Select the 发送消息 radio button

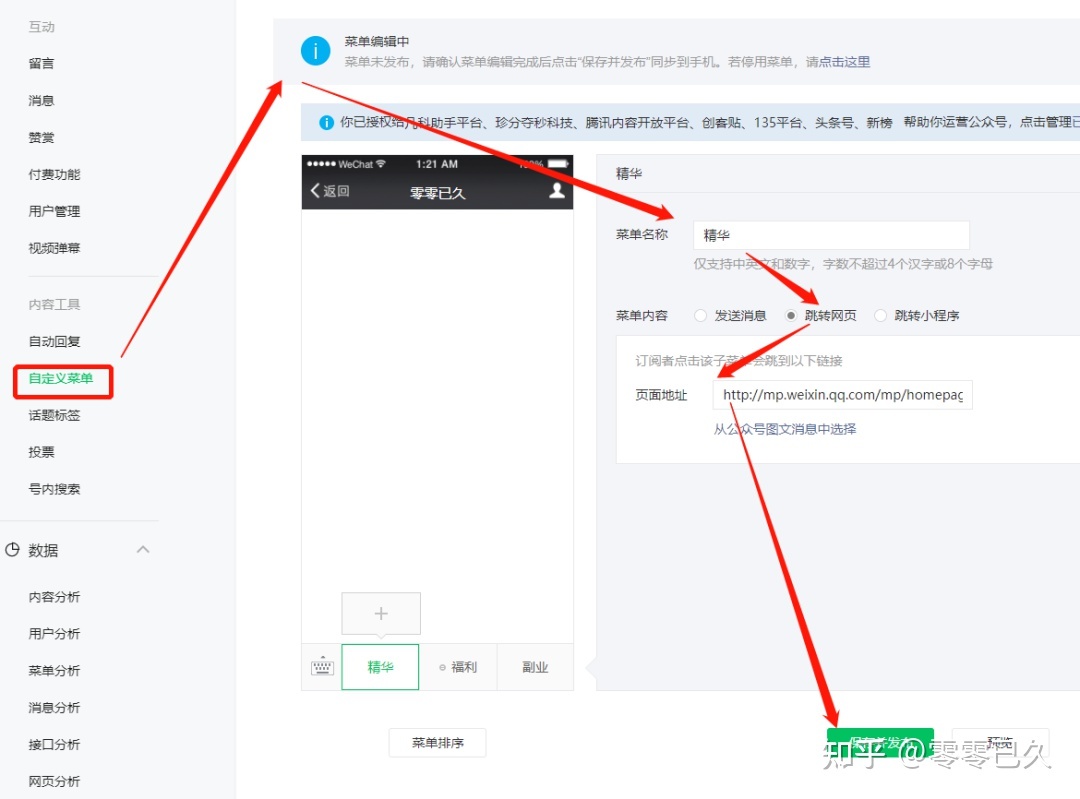(700, 315)
